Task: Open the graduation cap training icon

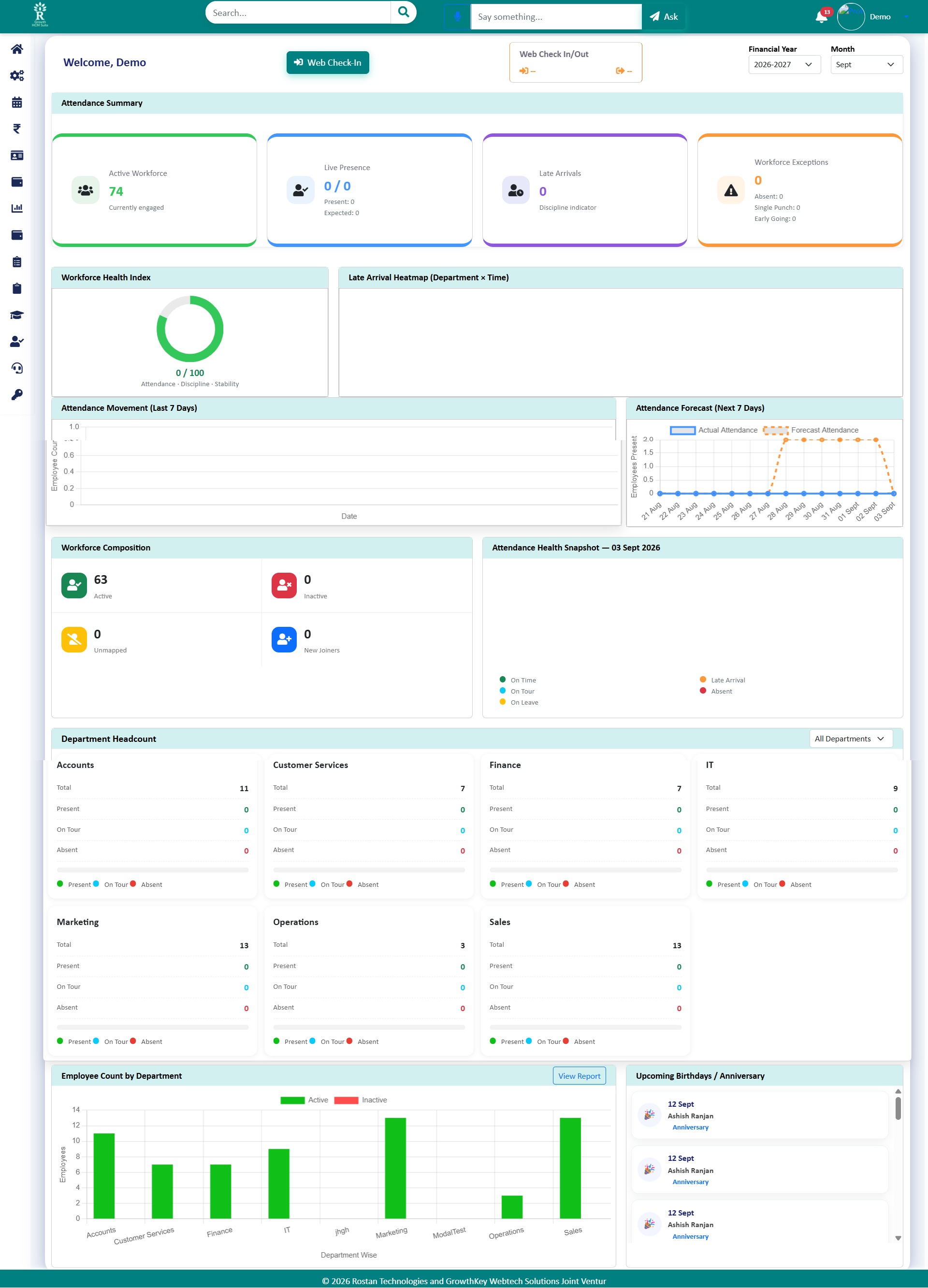Action: 17,315
